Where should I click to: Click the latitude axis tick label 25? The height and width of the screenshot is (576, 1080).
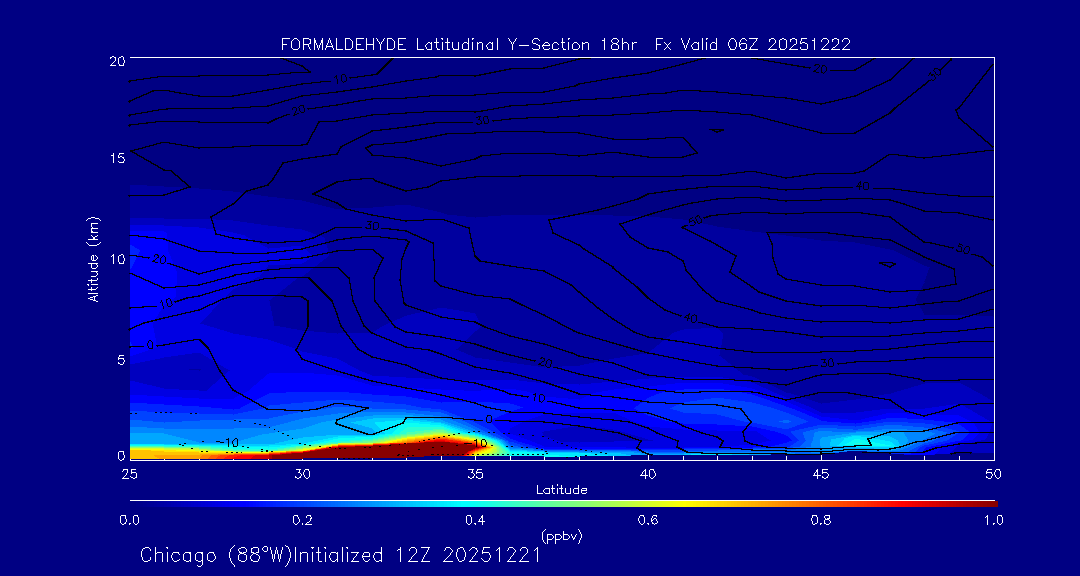pyautogui.click(x=129, y=474)
